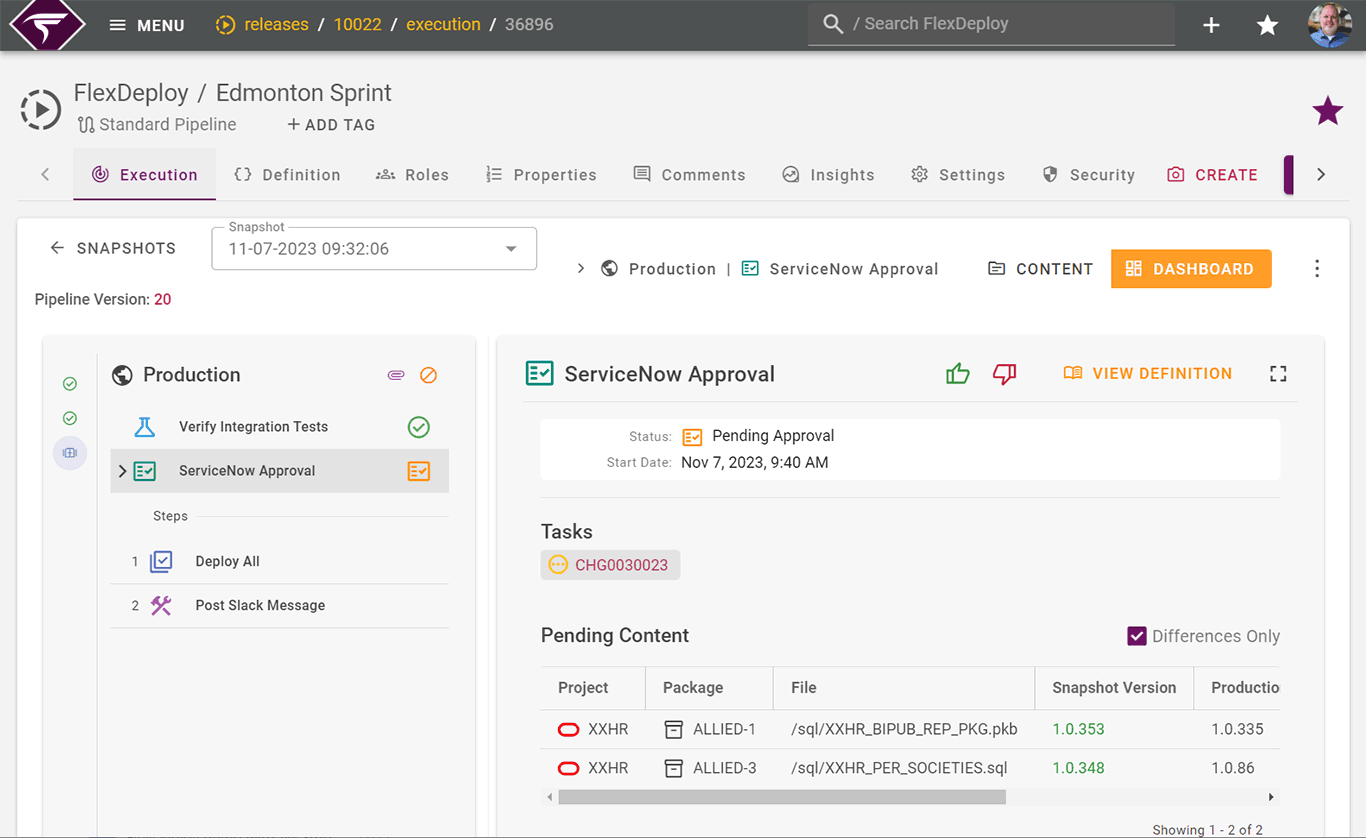Click Pipeline Version number 20
This screenshot has width=1366, height=838.
pos(162,299)
